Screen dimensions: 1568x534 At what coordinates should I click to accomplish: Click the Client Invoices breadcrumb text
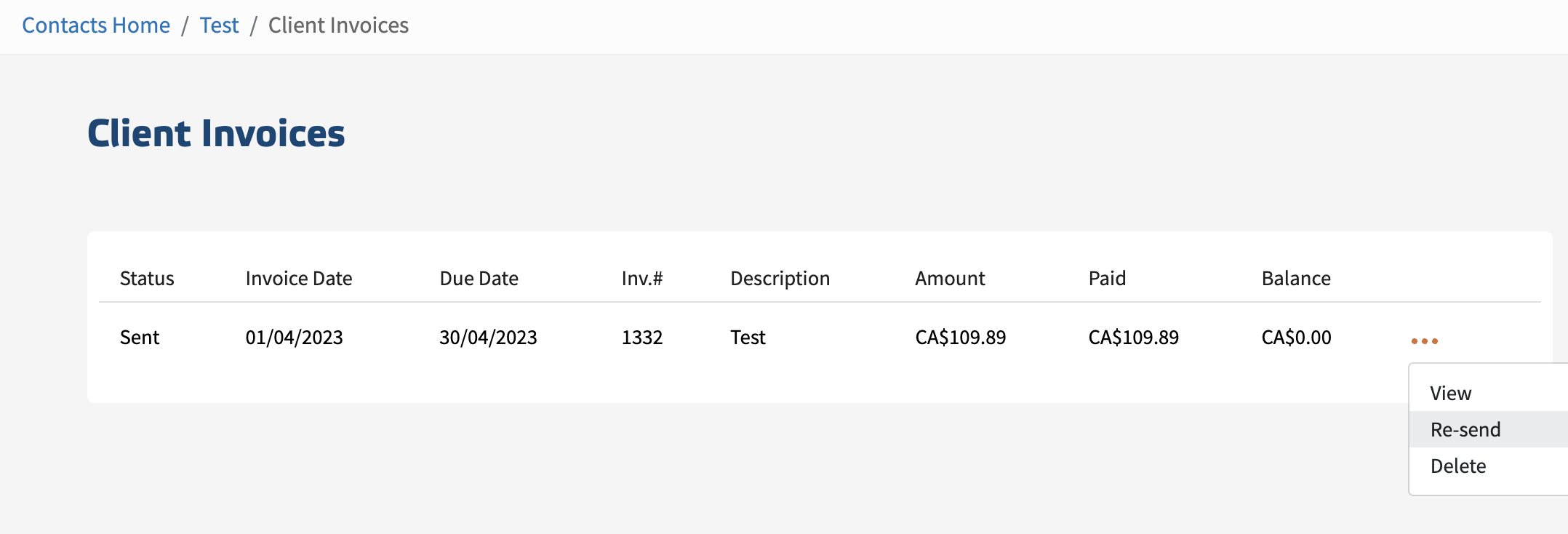click(338, 25)
